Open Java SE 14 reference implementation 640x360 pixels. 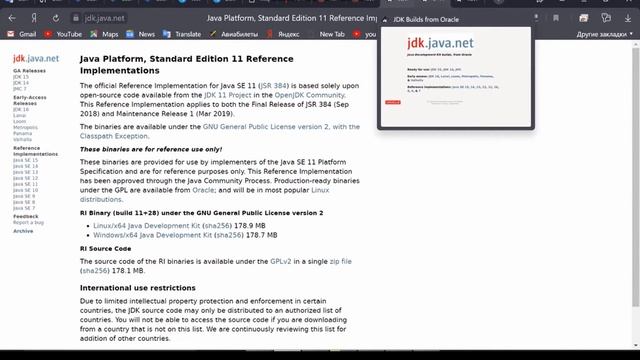pos(25,166)
